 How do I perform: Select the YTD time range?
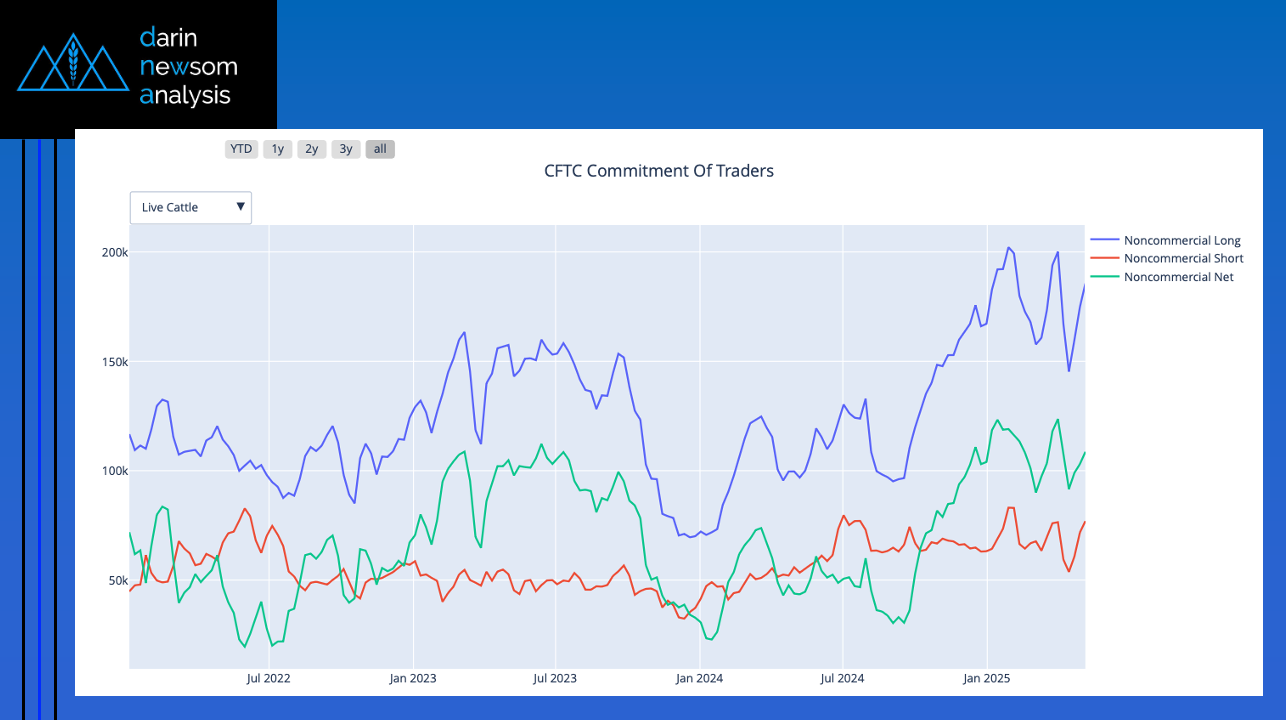coord(241,149)
